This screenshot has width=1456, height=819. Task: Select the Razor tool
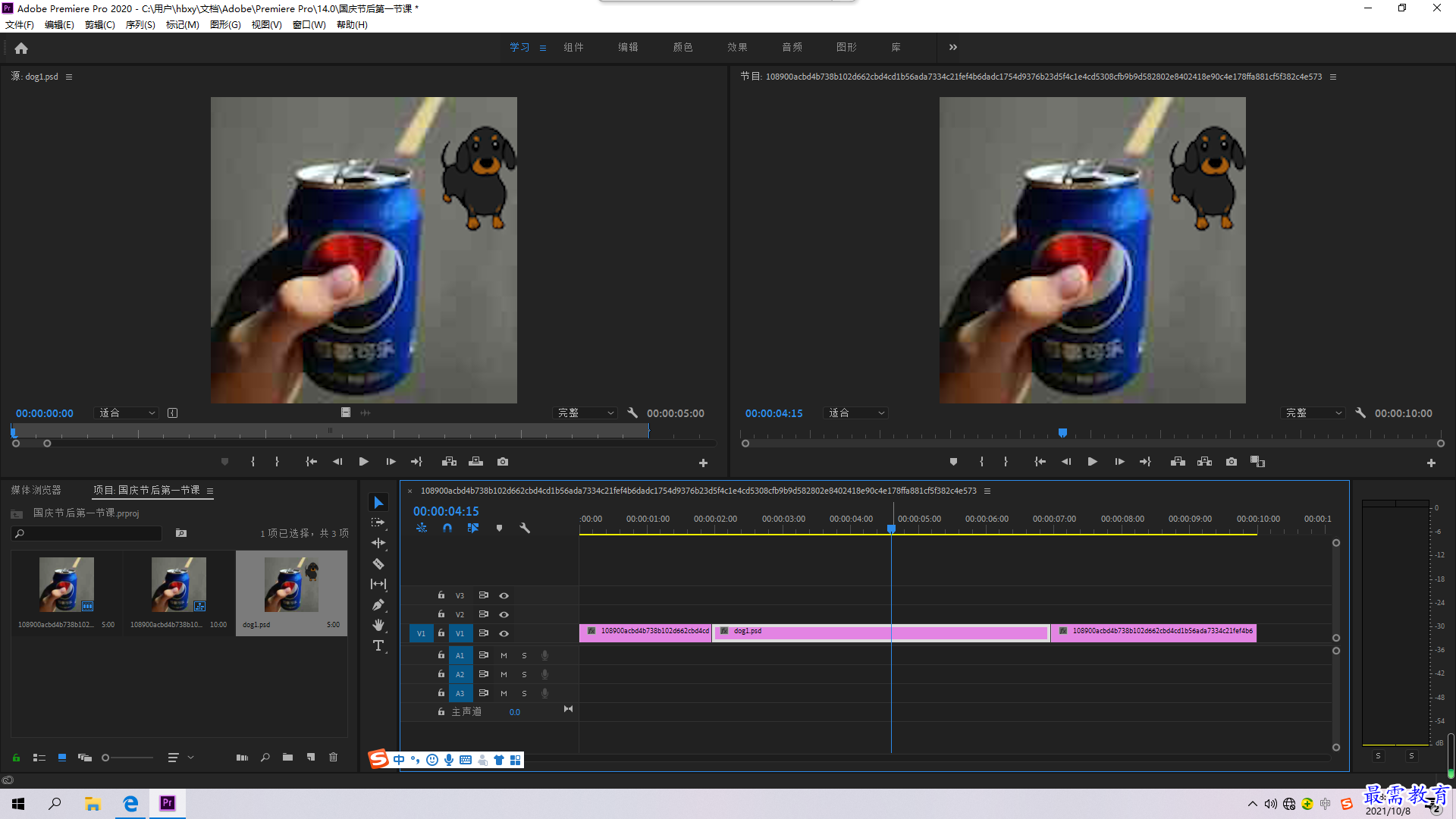pos(378,563)
